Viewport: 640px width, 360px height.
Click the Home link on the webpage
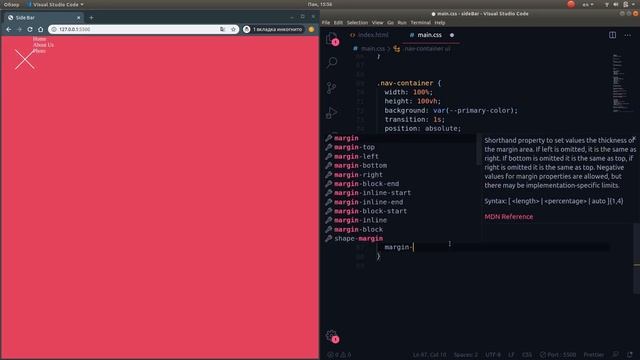[40, 39]
